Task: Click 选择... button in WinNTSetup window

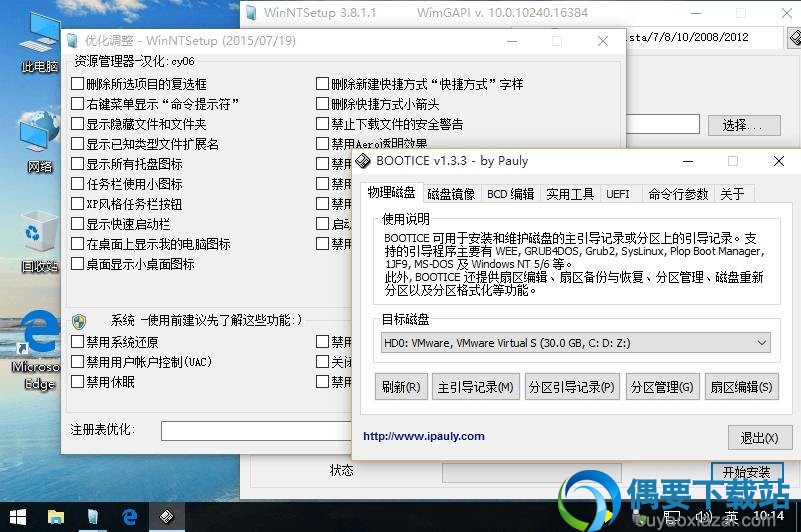Action: (x=744, y=125)
